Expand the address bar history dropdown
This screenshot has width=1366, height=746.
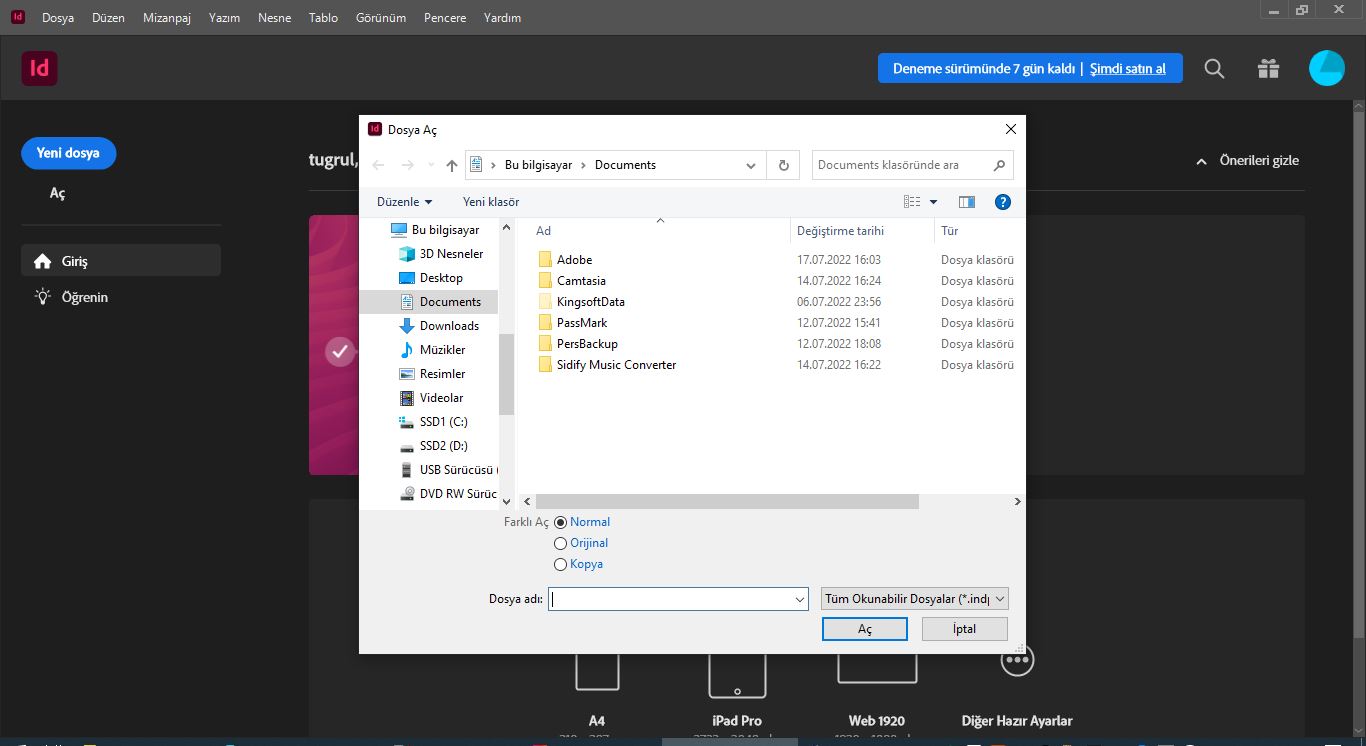(x=751, y=165)
